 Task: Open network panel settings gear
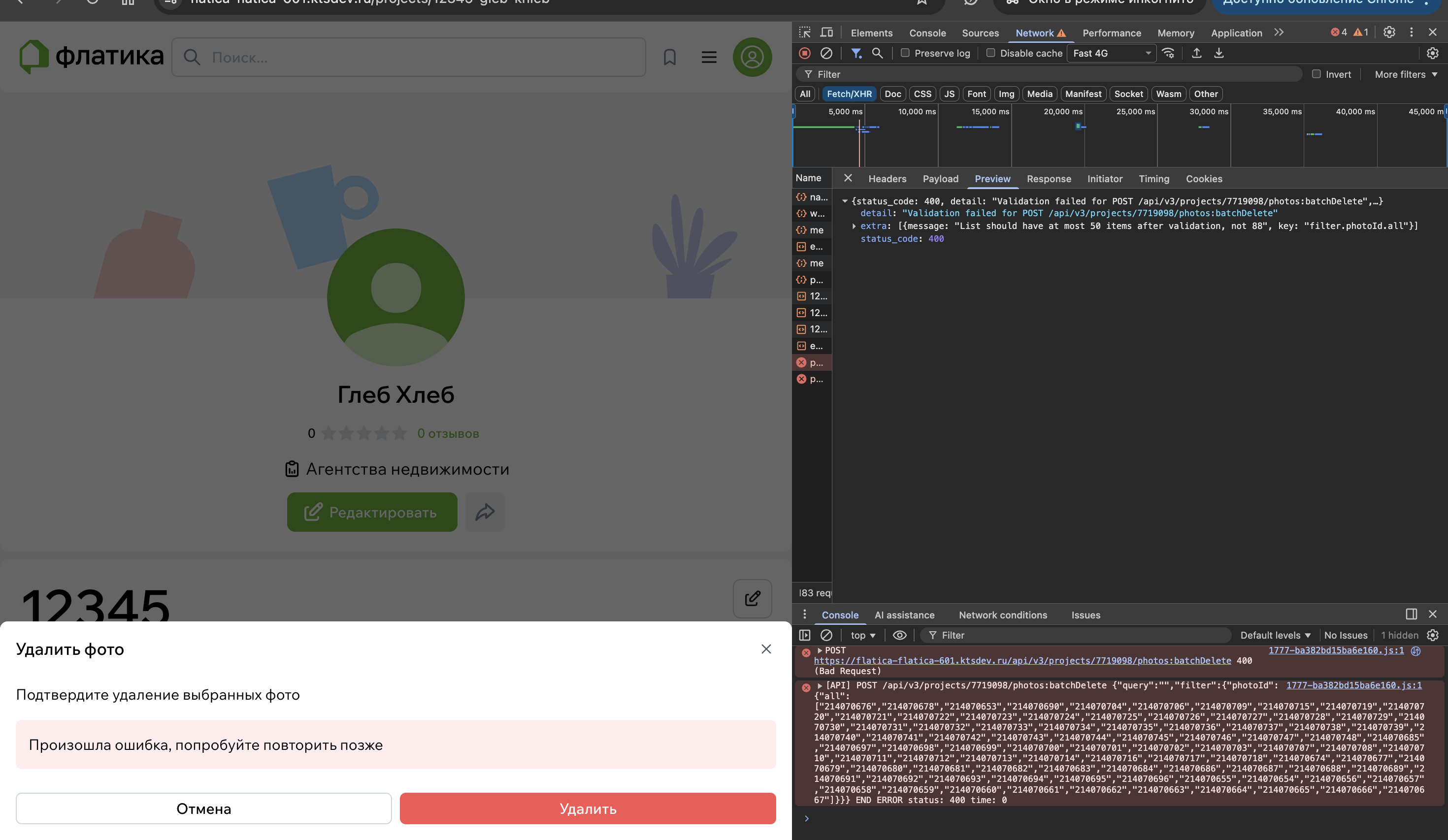click(x=1432, y=53)
